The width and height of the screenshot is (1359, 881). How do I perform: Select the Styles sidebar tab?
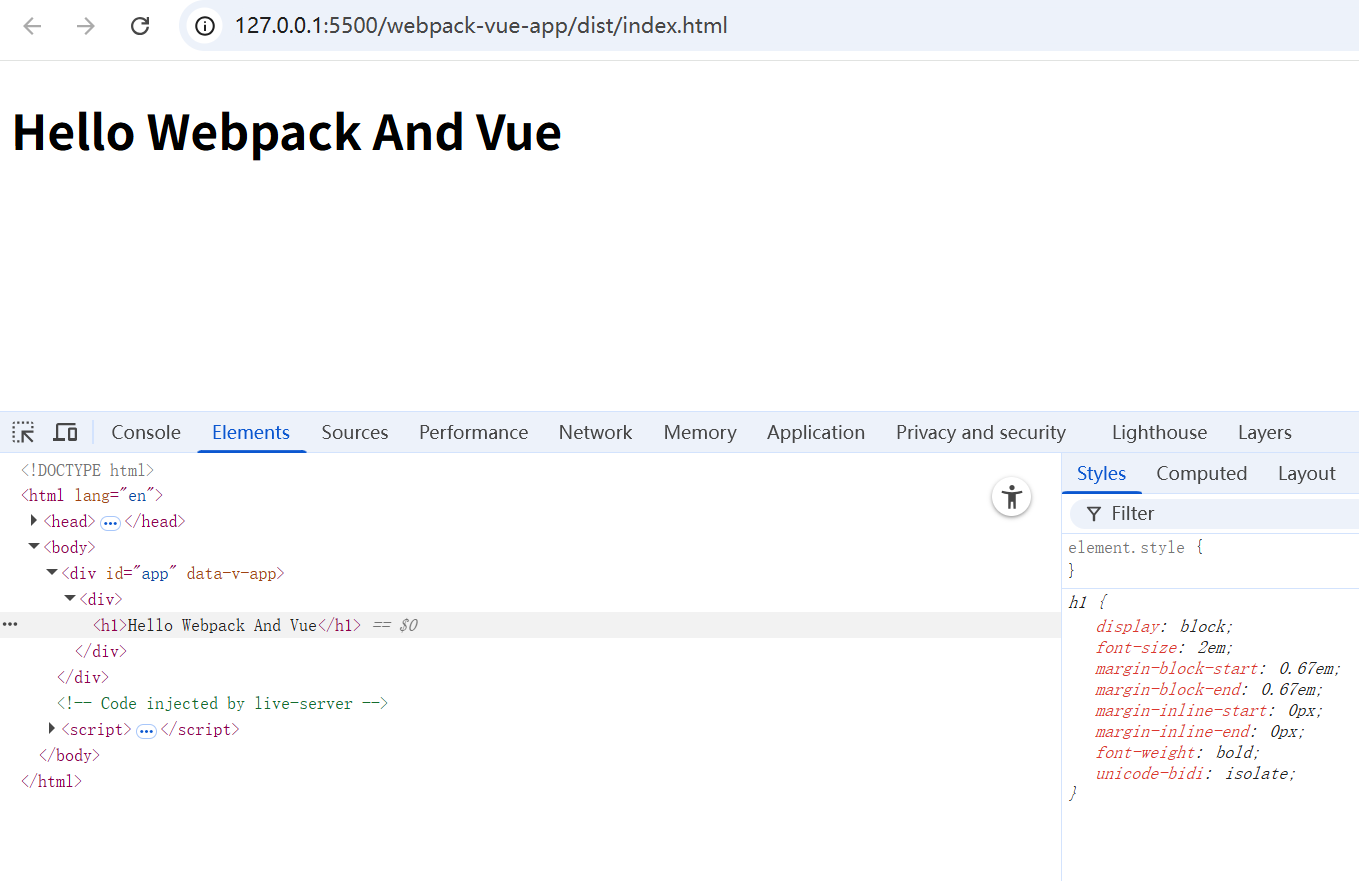point(1102,473)
